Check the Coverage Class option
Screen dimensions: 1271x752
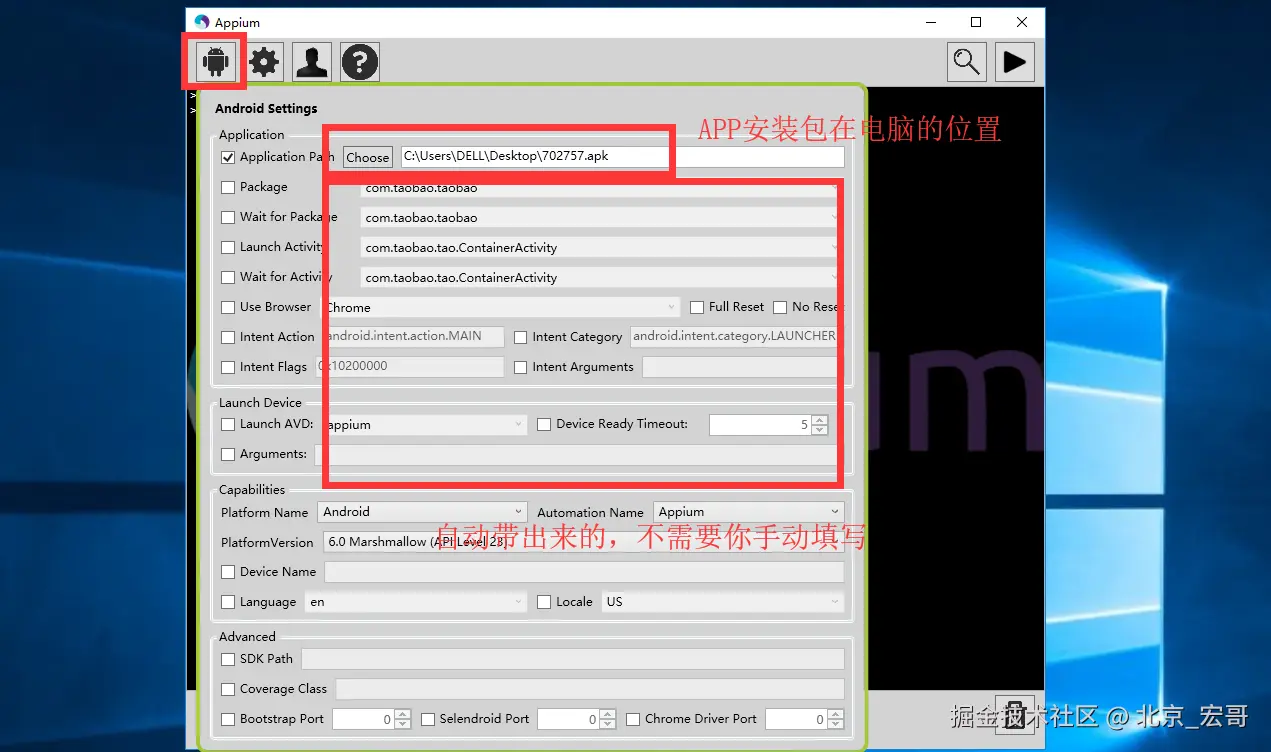pos(228,689)
